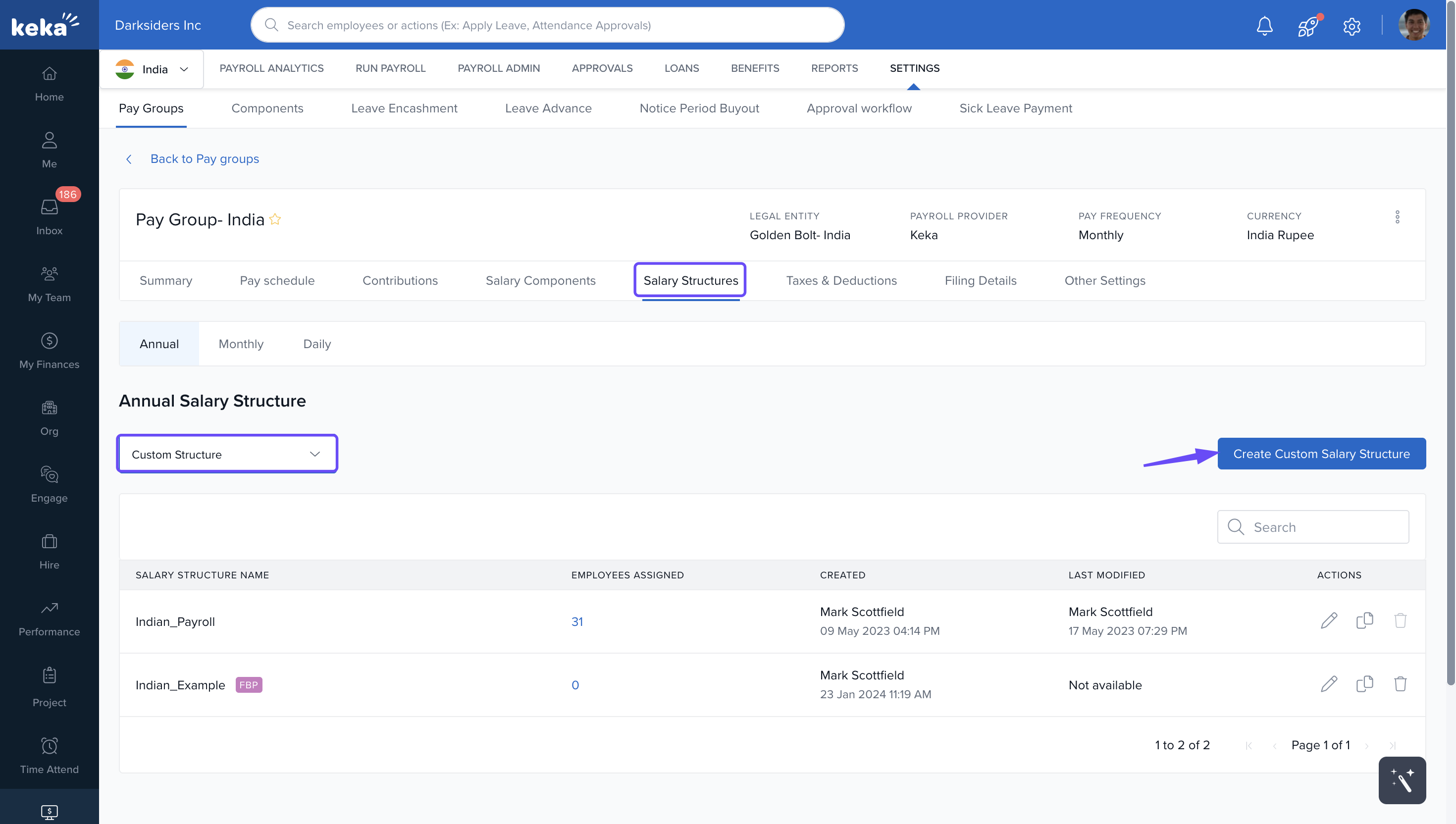Screen dimensions: 1456x824
Task: Click the rocket icon in header
Action: (1308, 25)
